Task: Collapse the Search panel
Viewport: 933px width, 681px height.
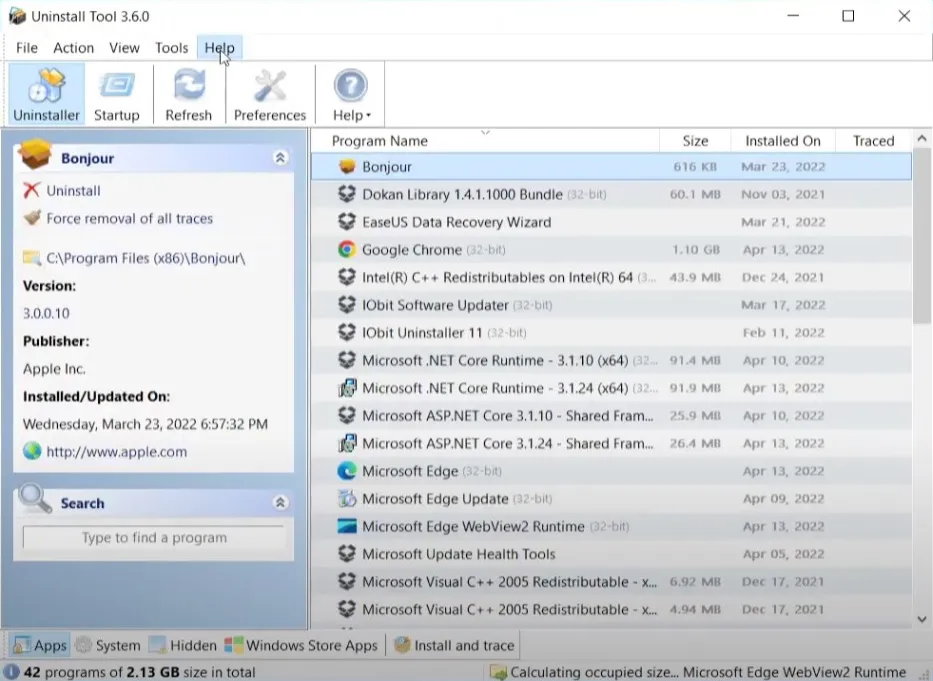Action: coord(280,503)
